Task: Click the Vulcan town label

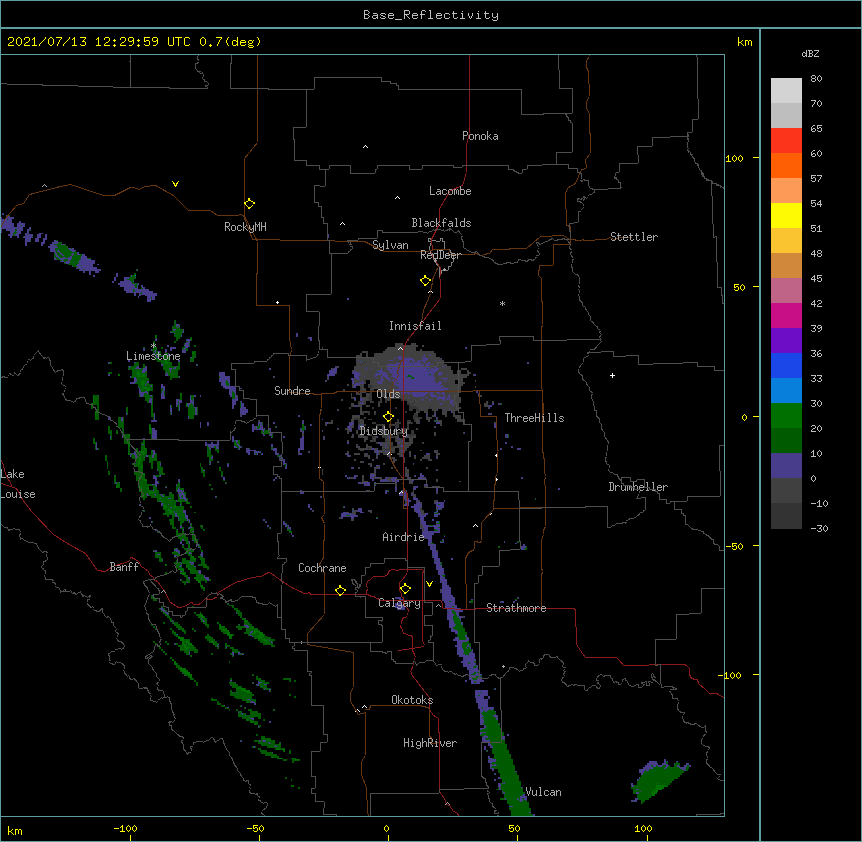Action: (543, 792)
